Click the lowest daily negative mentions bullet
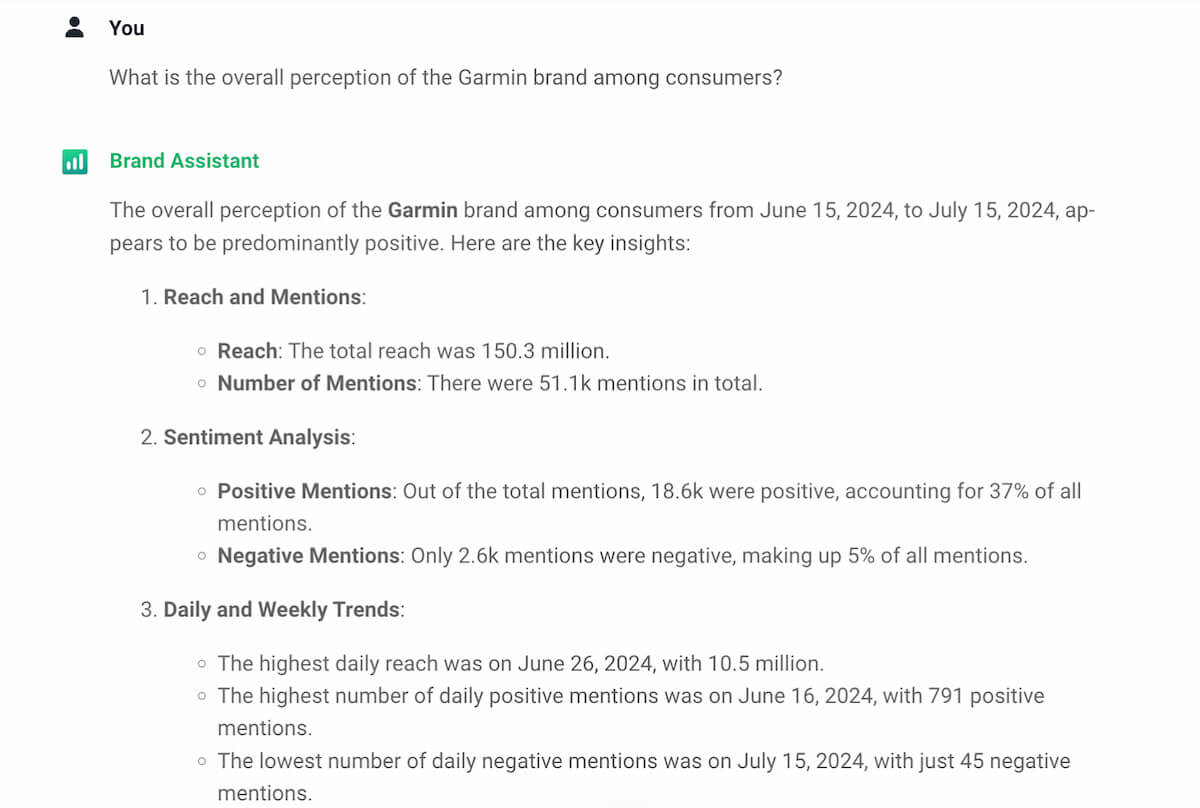Screen dimensions: 1200x808 point(643,761)
